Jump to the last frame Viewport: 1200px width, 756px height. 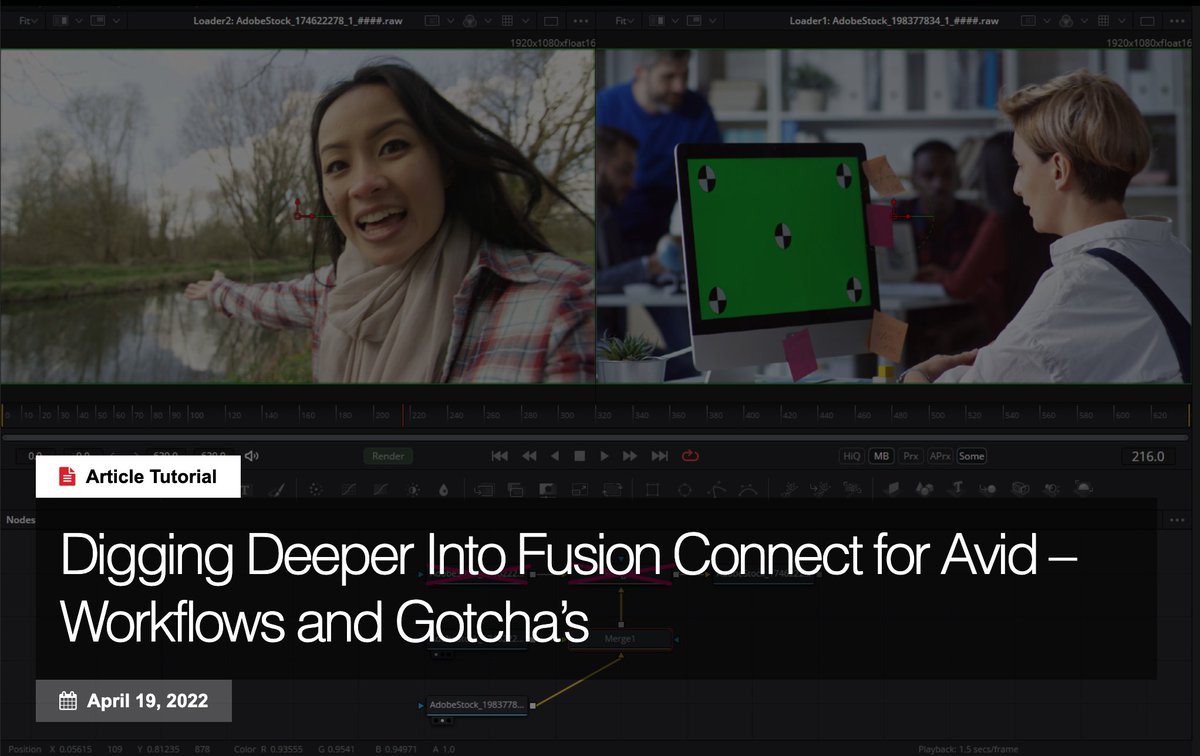[659, 456]
